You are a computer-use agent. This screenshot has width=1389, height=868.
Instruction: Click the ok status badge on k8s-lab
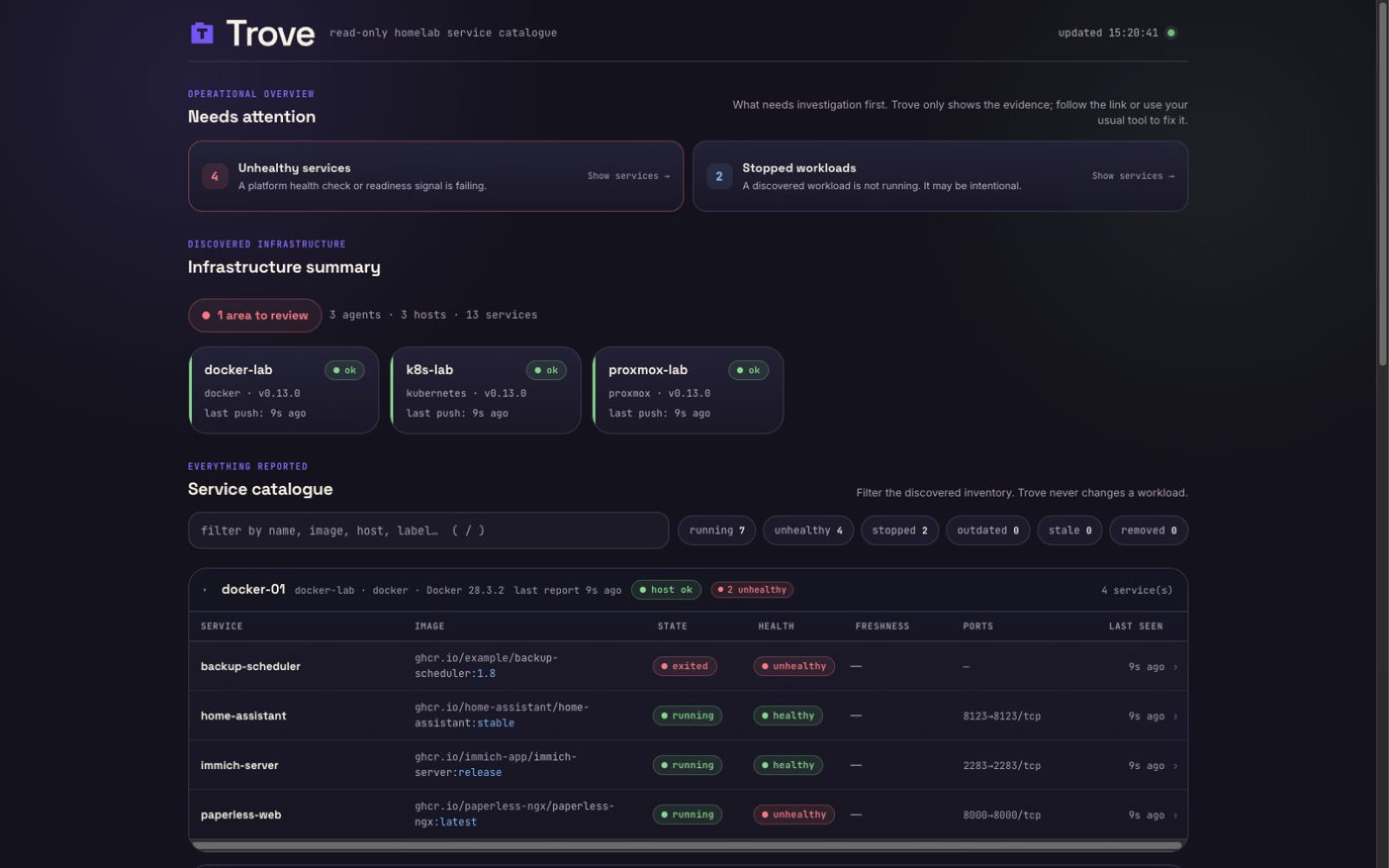click(x=546, y=371)
